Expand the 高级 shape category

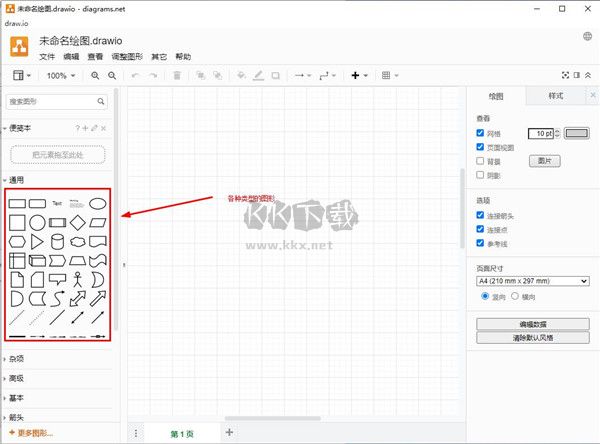16,378
